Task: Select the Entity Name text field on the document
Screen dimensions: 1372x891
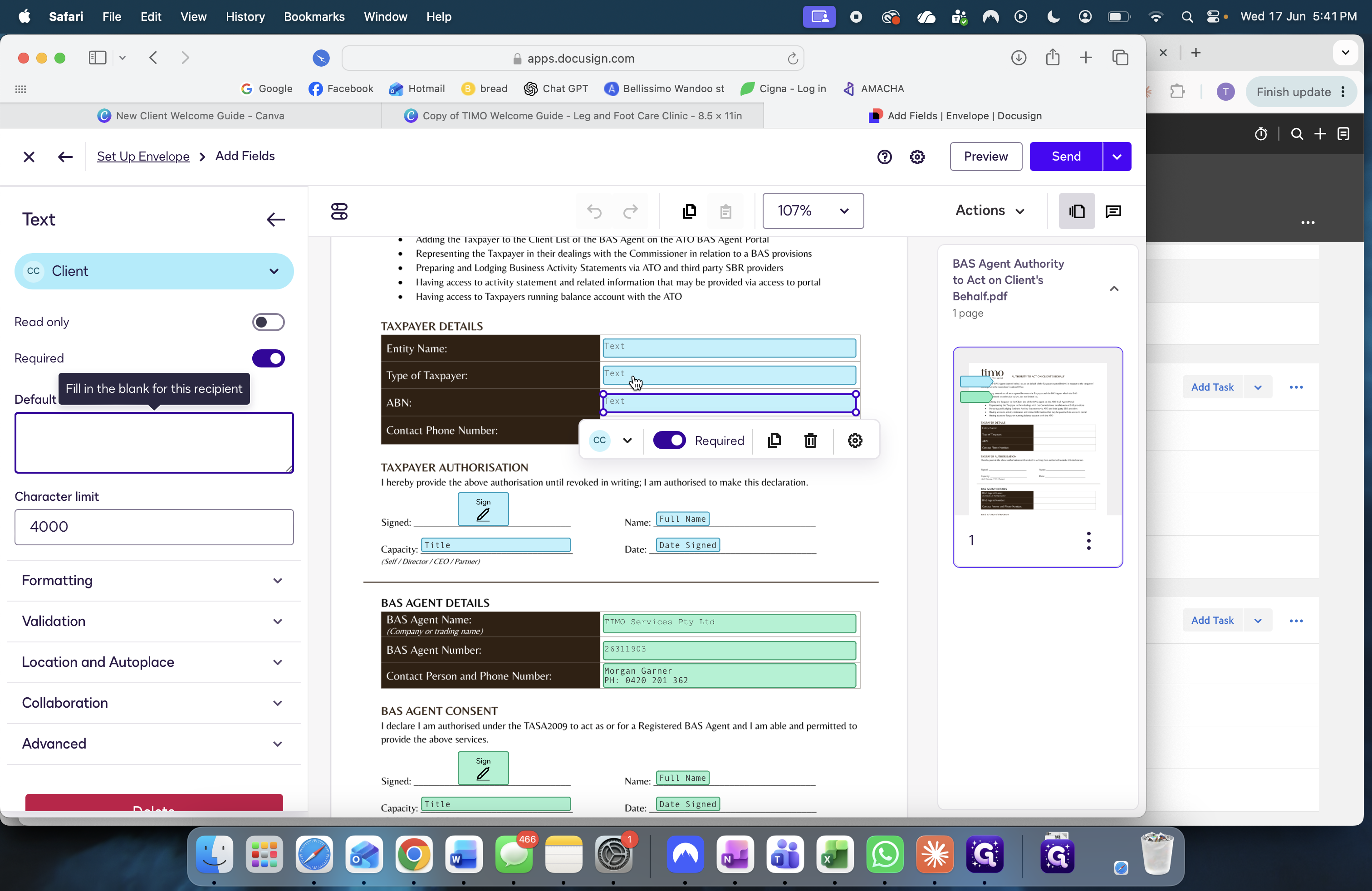Action: click(x=729, y=348)
